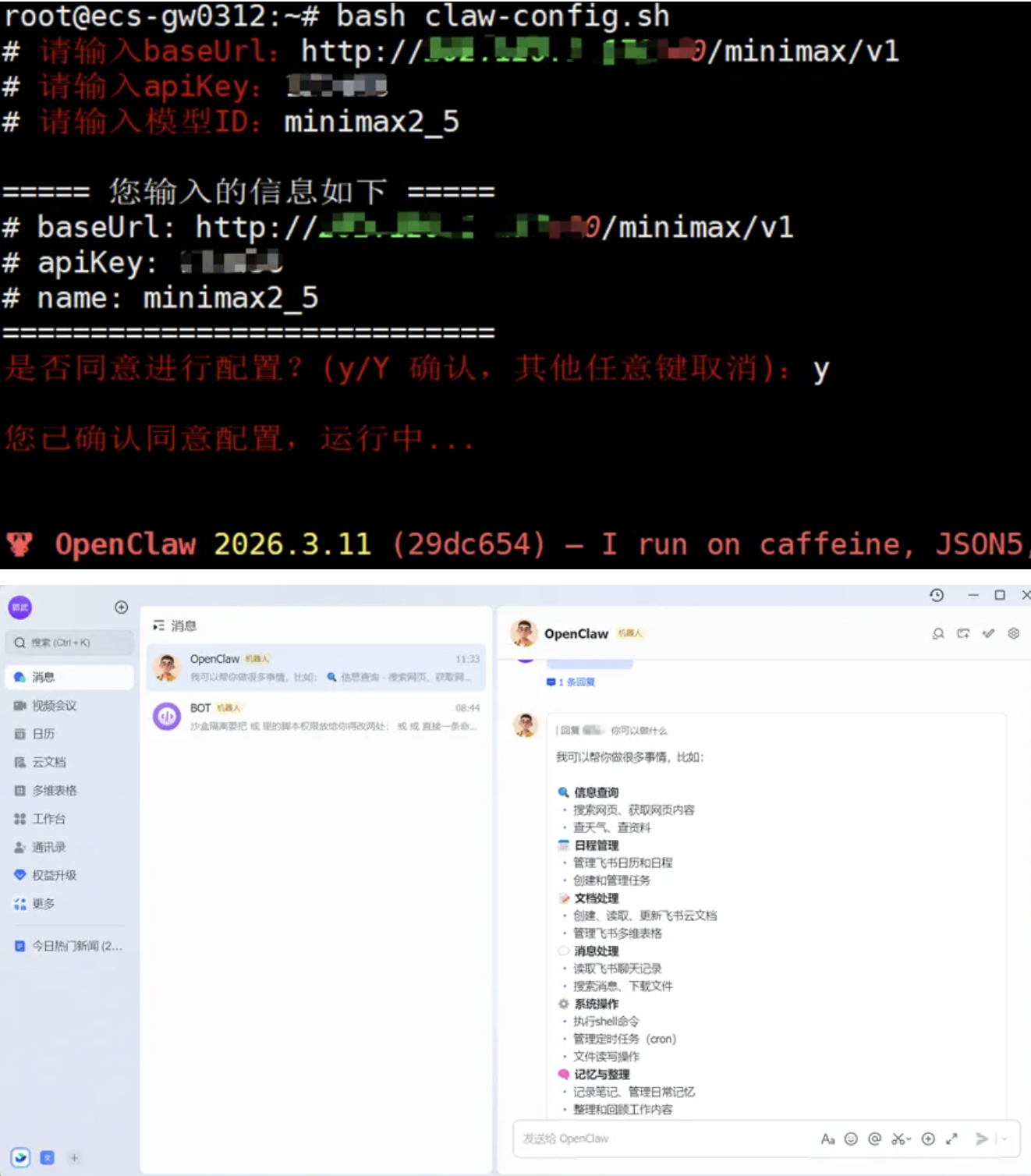Open the send options dropdown arrow
The image size is (1031, 1176).
pyautogui.click(x=1004, y=1139)
